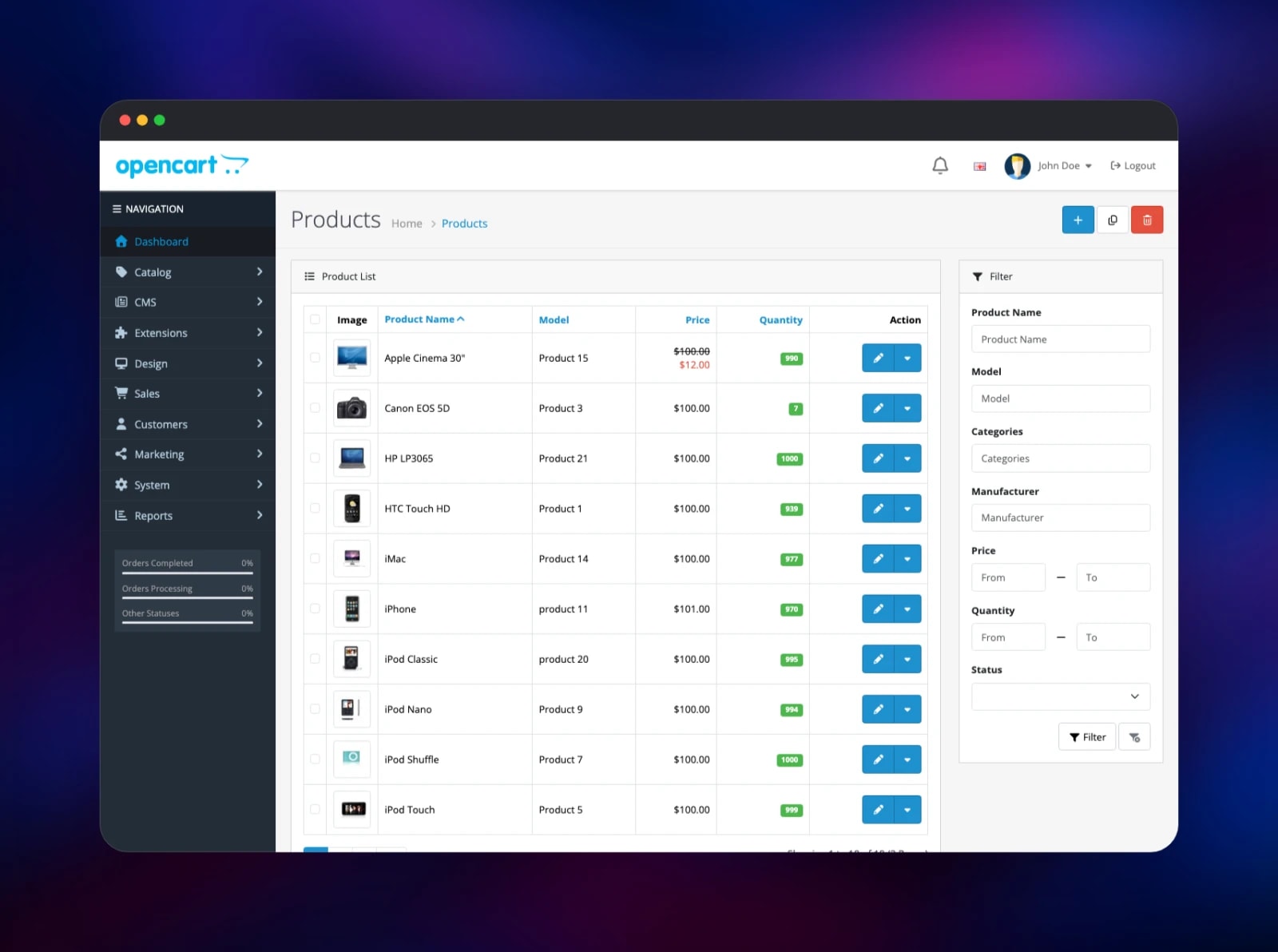Open action dropdown for Apple Cinema 30"
The width and height of the screenshot is (1278, 952).
coord(907,358)
